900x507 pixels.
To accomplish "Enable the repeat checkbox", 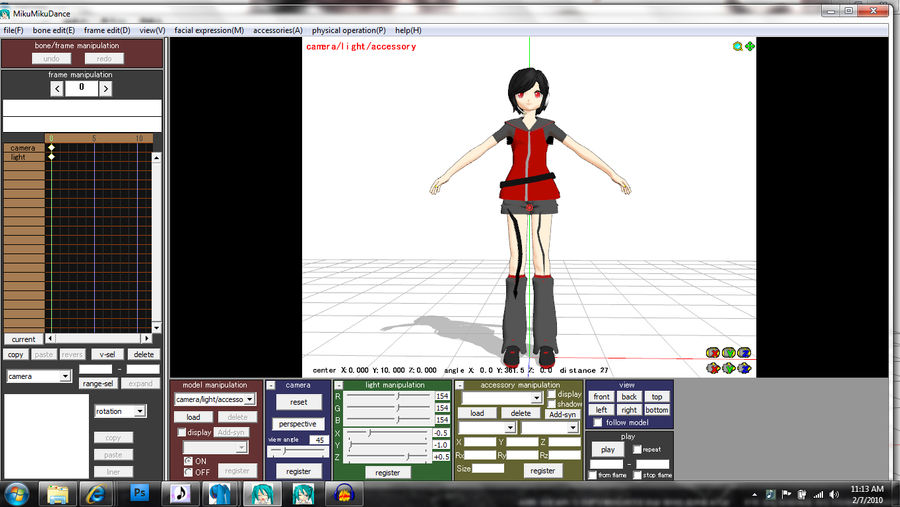I will [x=637, y=449].
